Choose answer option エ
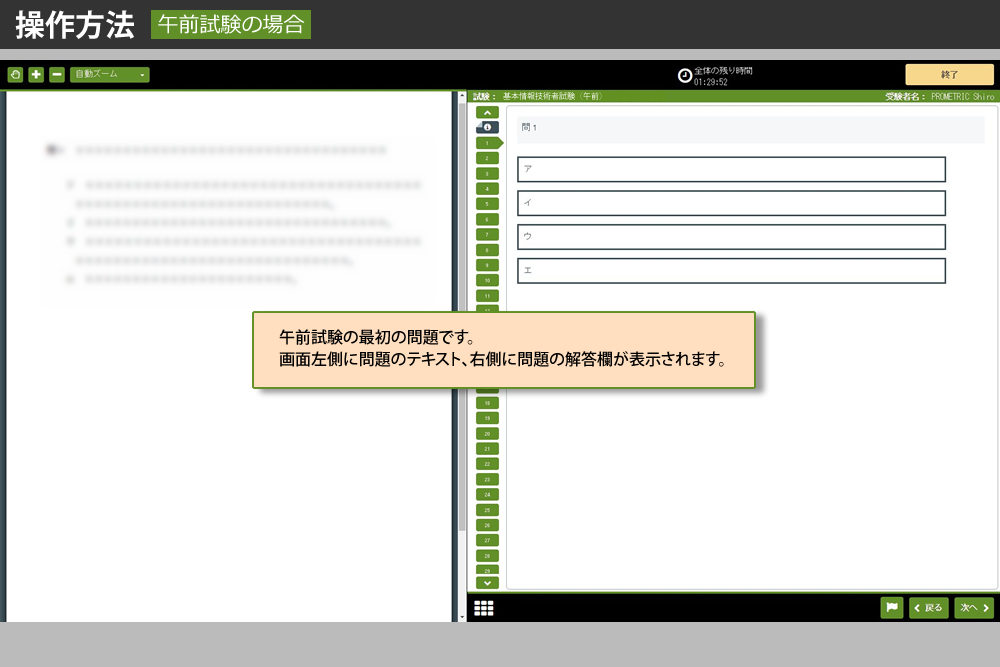 [731, 271]
